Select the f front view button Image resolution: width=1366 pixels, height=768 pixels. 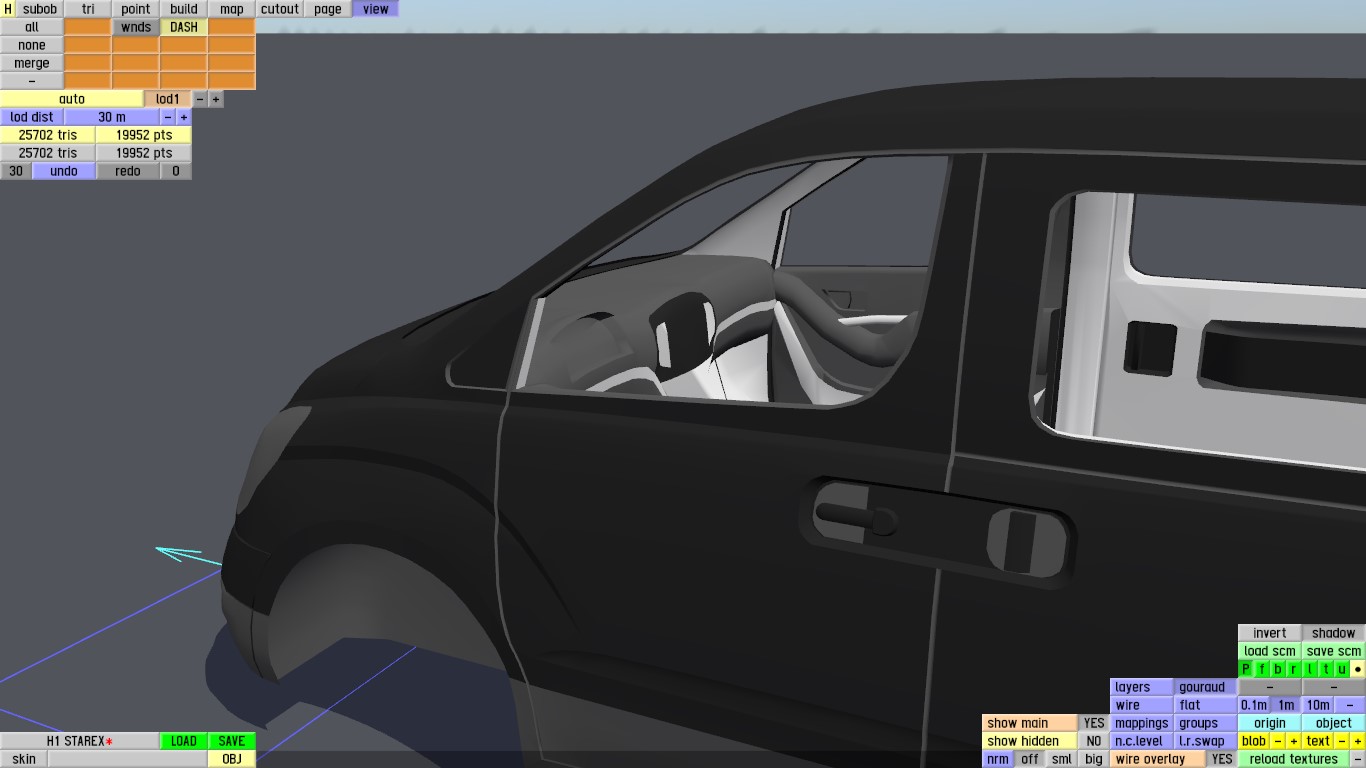[x=1262, y=669]
